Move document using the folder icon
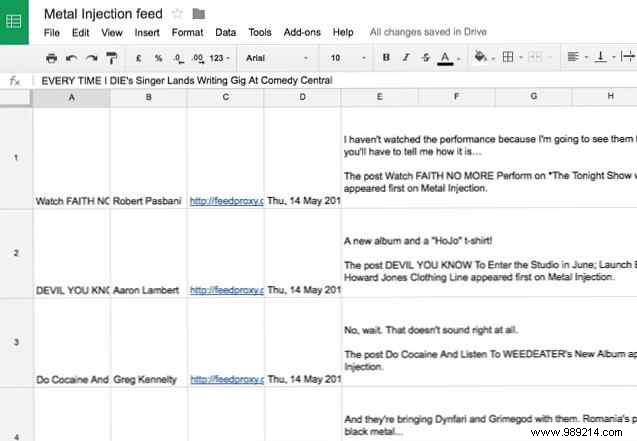The image size is (637, 441). coord(199,14)
